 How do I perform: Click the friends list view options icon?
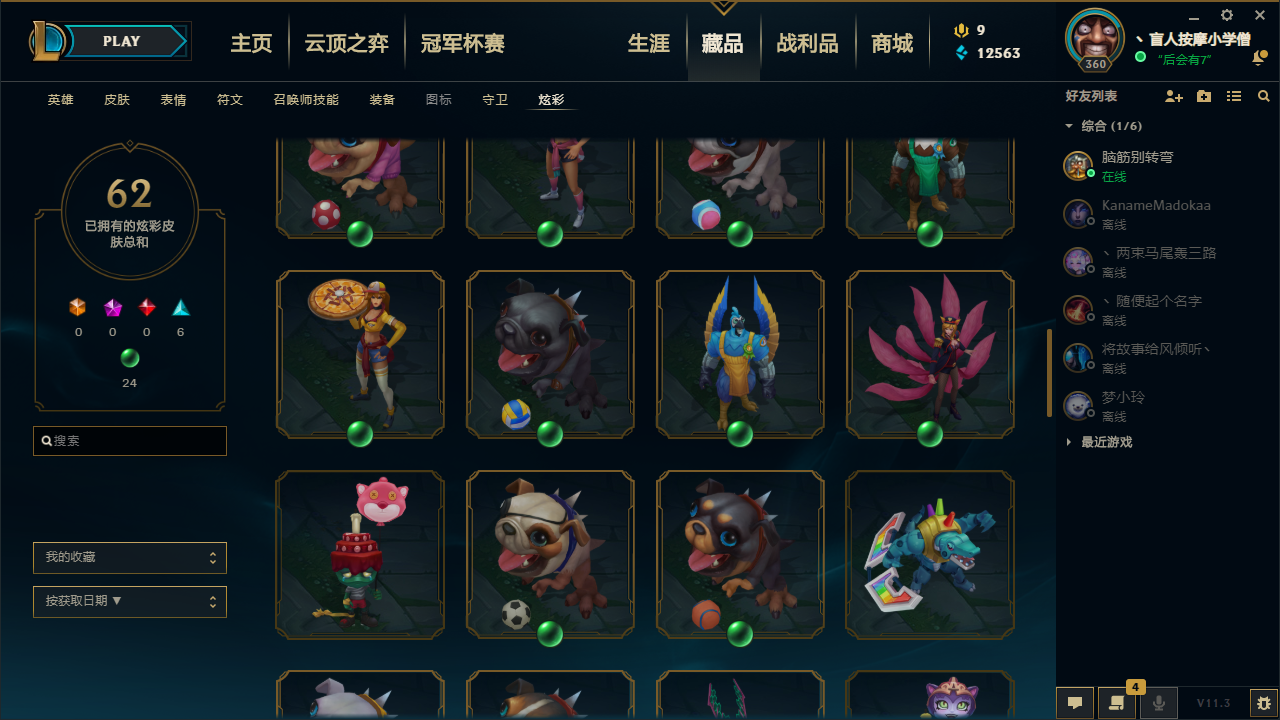(1234, 97)
